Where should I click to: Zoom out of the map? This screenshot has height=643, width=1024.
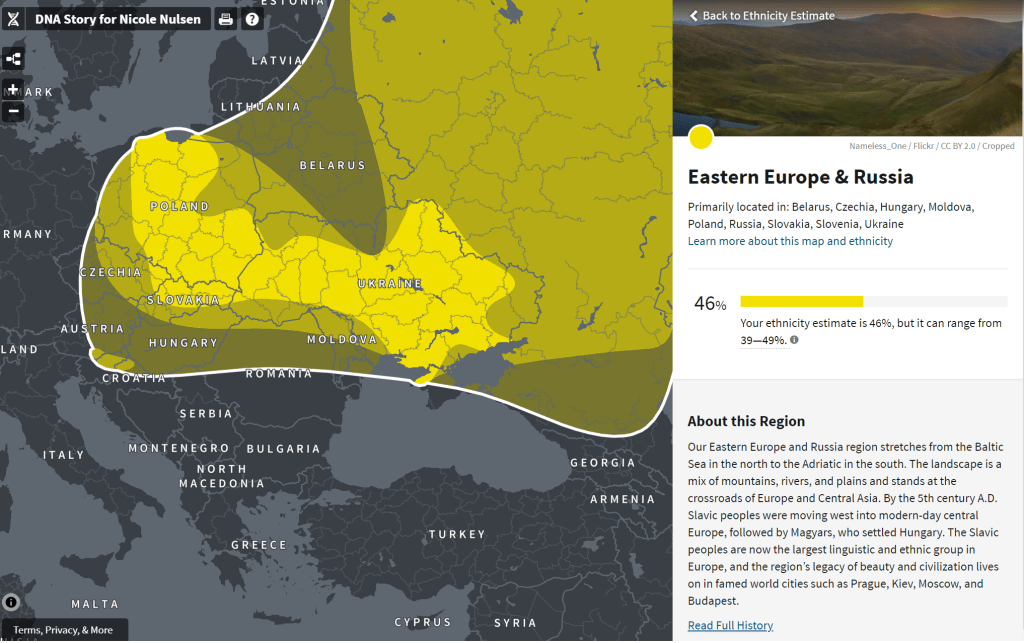click(x=13, y=111)
